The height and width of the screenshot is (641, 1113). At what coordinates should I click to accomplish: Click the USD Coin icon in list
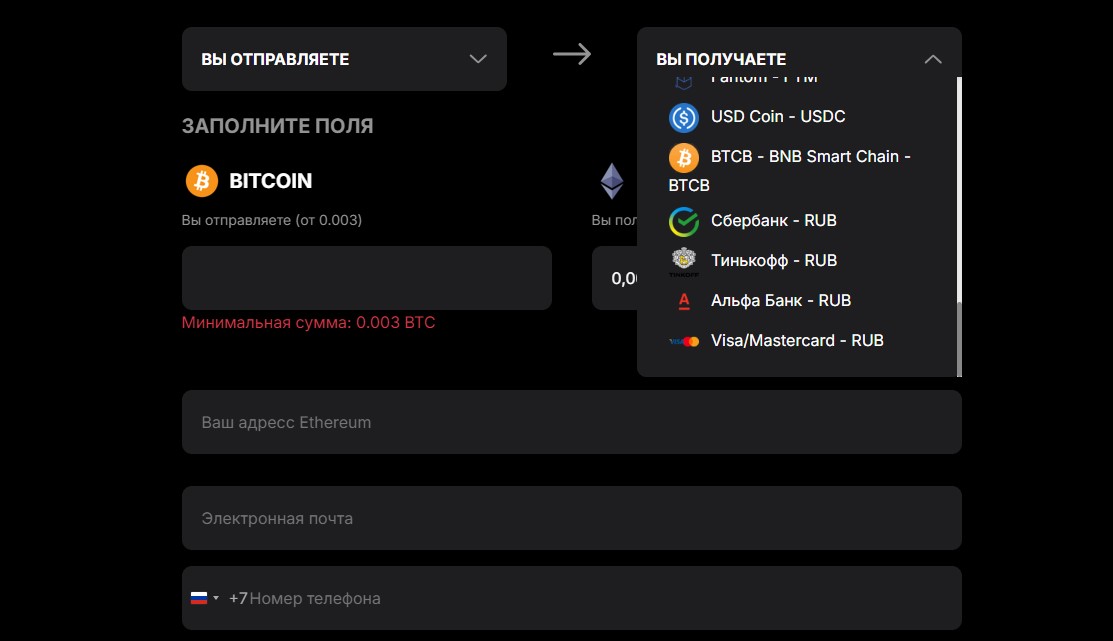[684, 117]
